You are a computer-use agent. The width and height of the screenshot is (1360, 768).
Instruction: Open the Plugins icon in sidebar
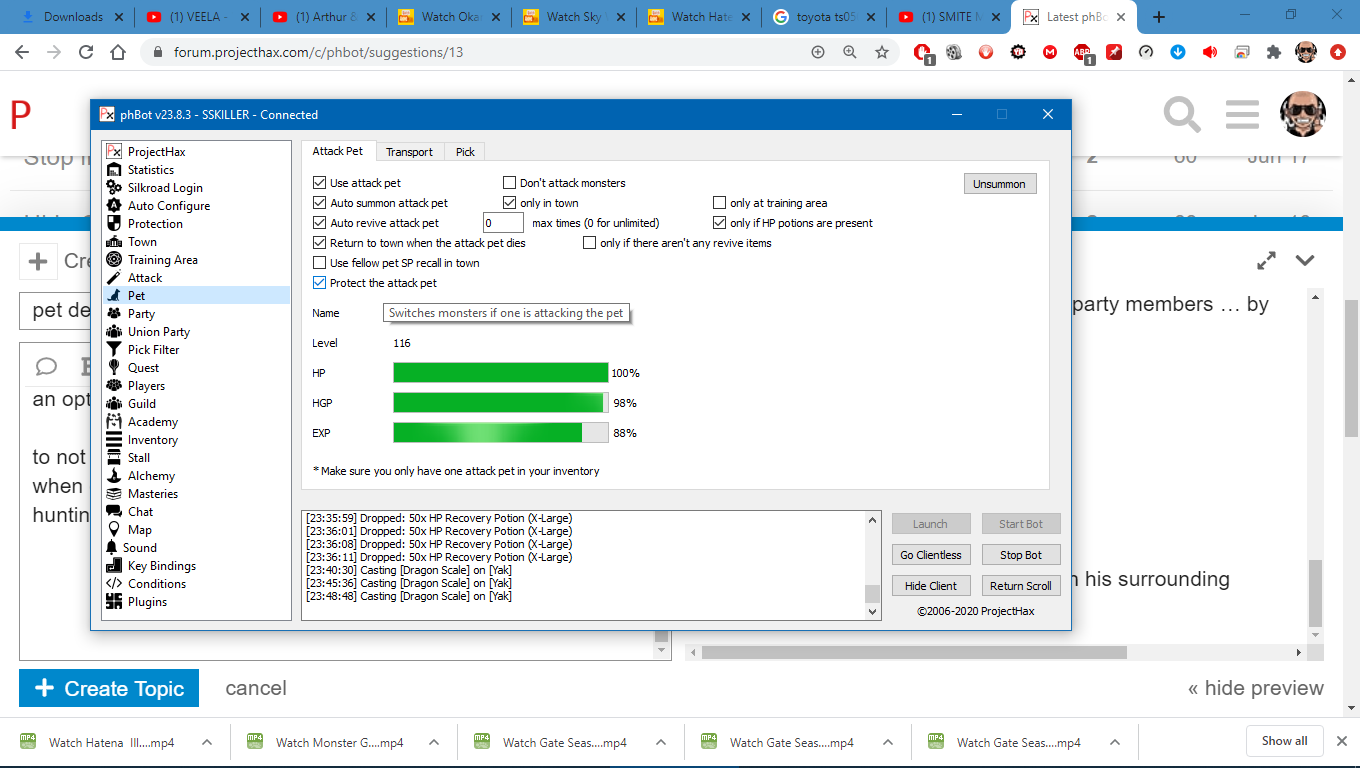114,602
